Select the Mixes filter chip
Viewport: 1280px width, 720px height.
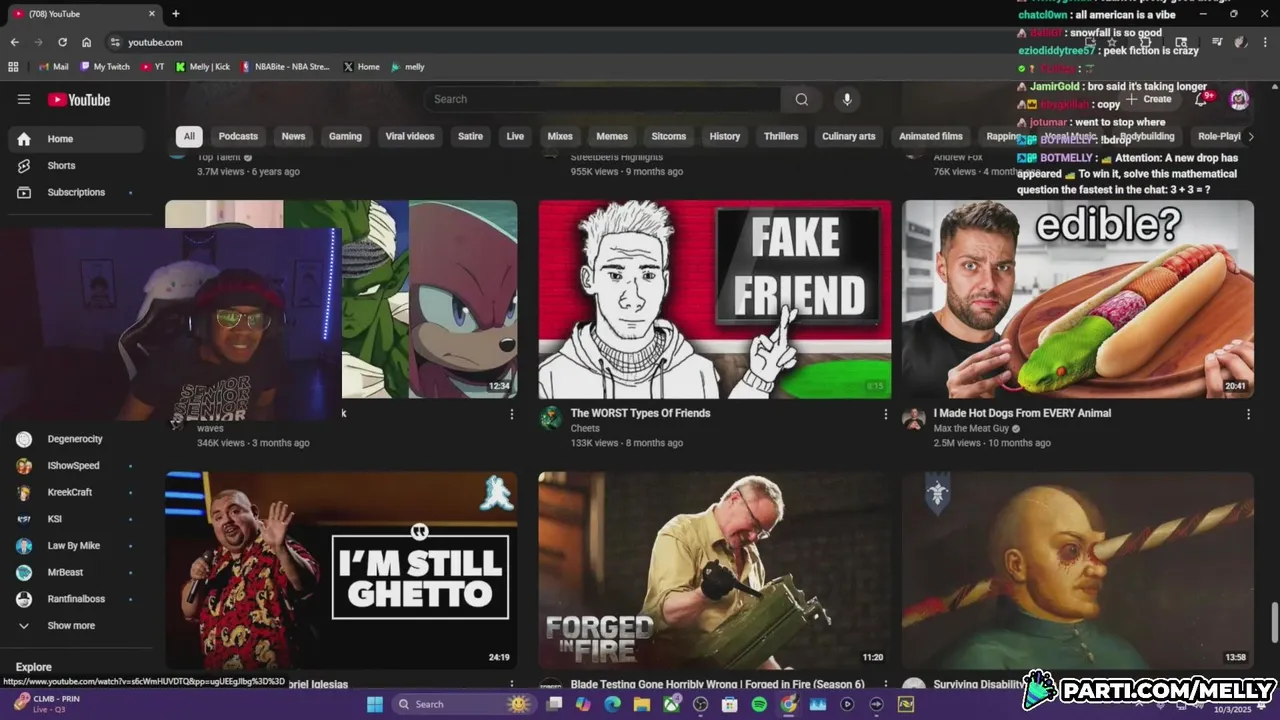click(x=560, y=136)
